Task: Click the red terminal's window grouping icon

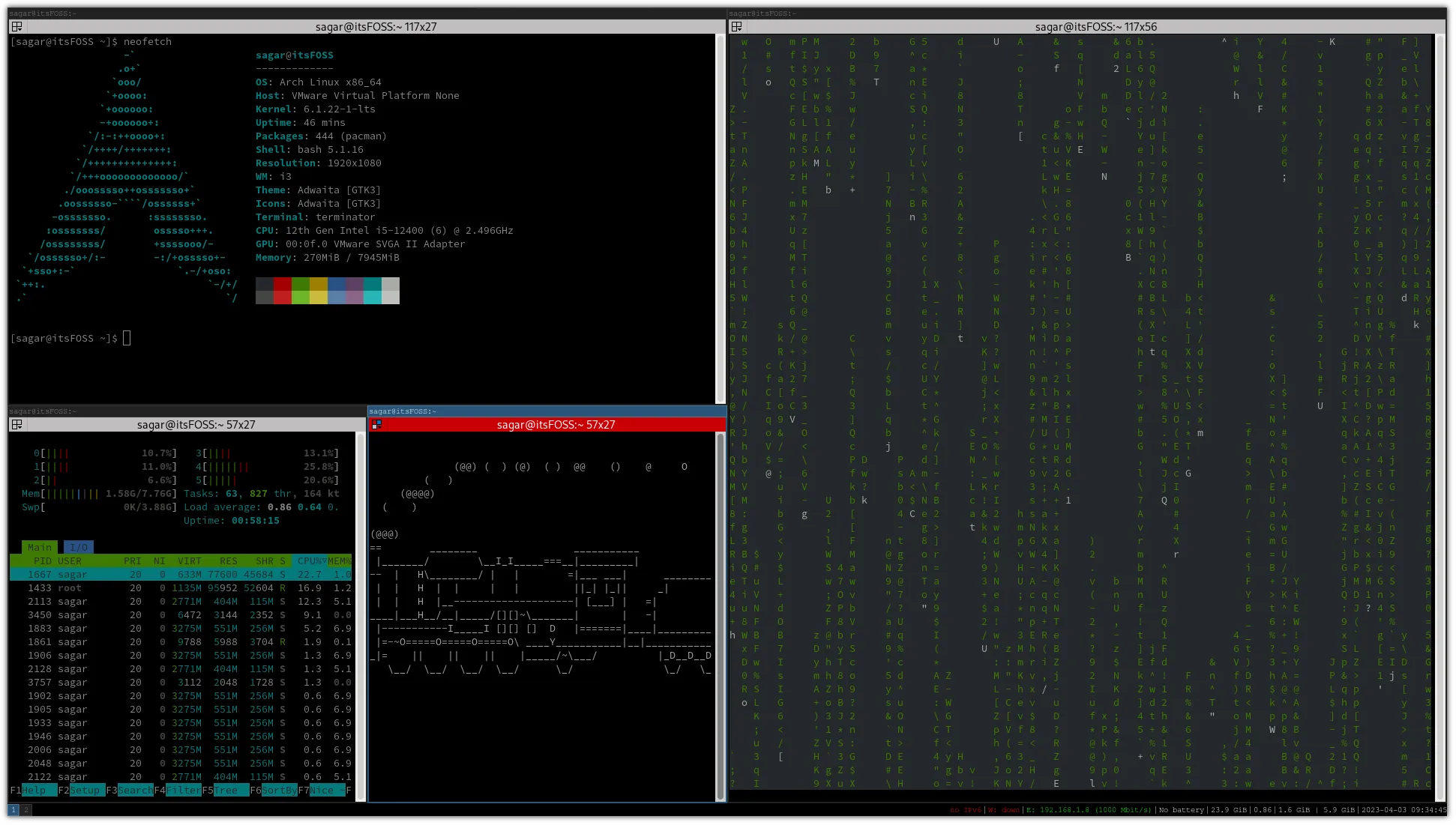Action: point(376,424)
